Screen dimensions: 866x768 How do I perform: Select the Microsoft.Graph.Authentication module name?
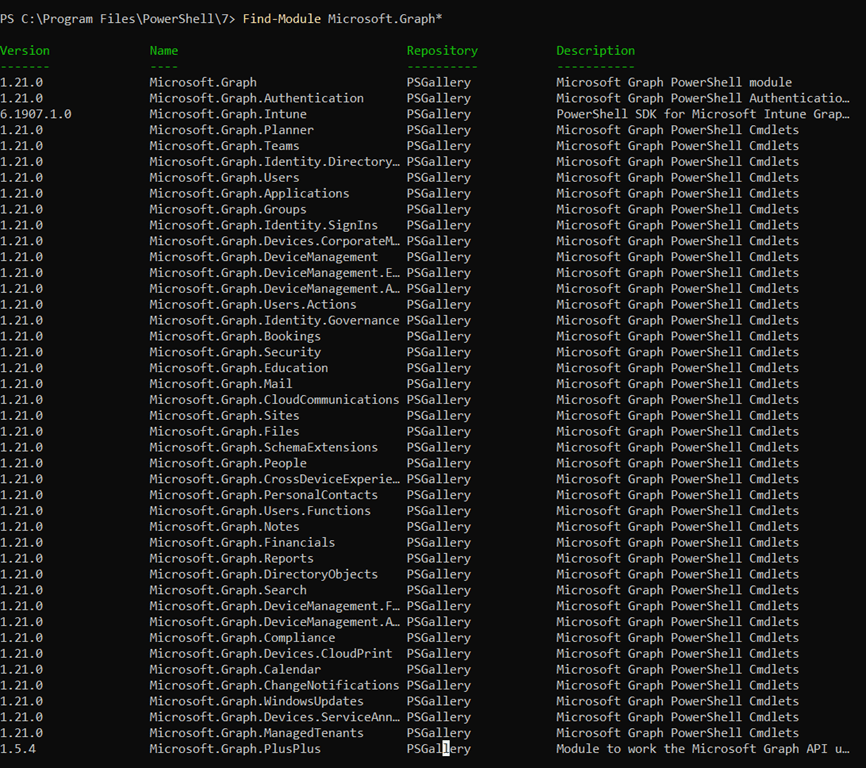point(256,98)
